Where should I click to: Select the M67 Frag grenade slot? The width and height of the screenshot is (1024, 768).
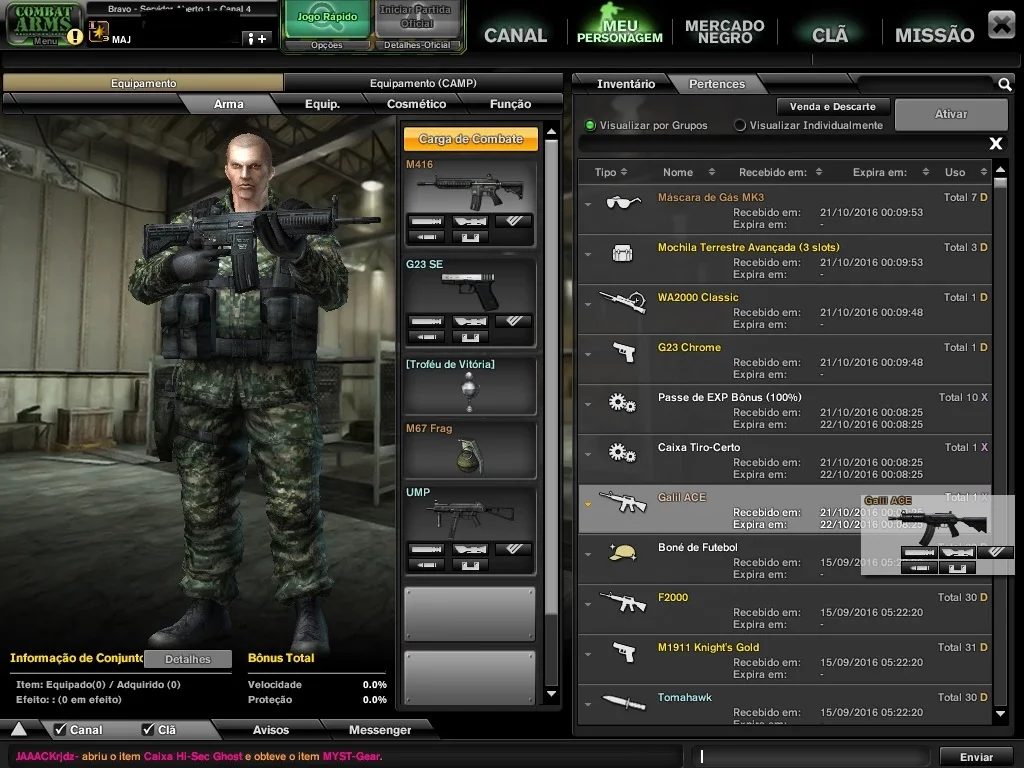pos(470,449)
